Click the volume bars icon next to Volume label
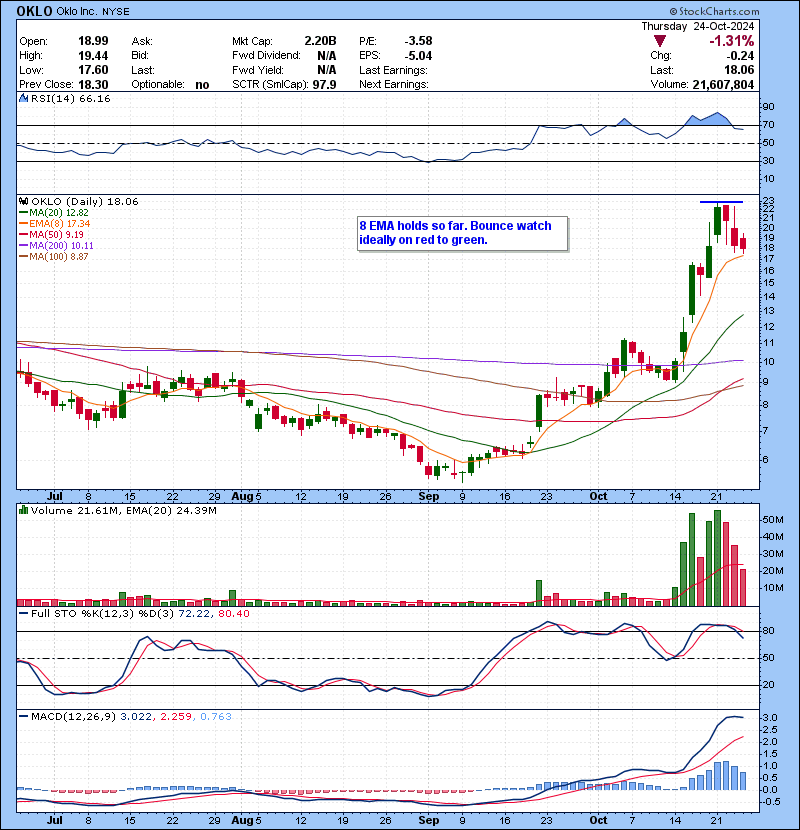The width and height of the screenshot is (800, 830). [x=23, y=510]
